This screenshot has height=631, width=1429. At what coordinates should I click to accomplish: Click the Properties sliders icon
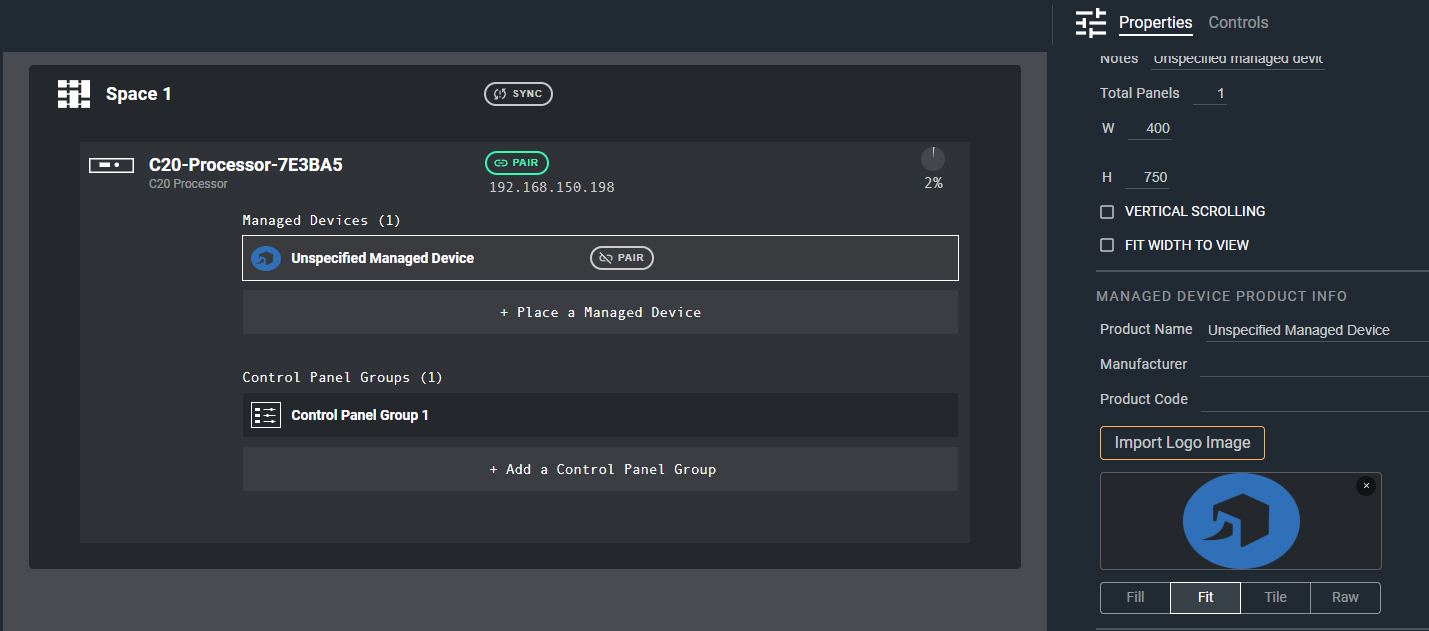click(1091, 23)
